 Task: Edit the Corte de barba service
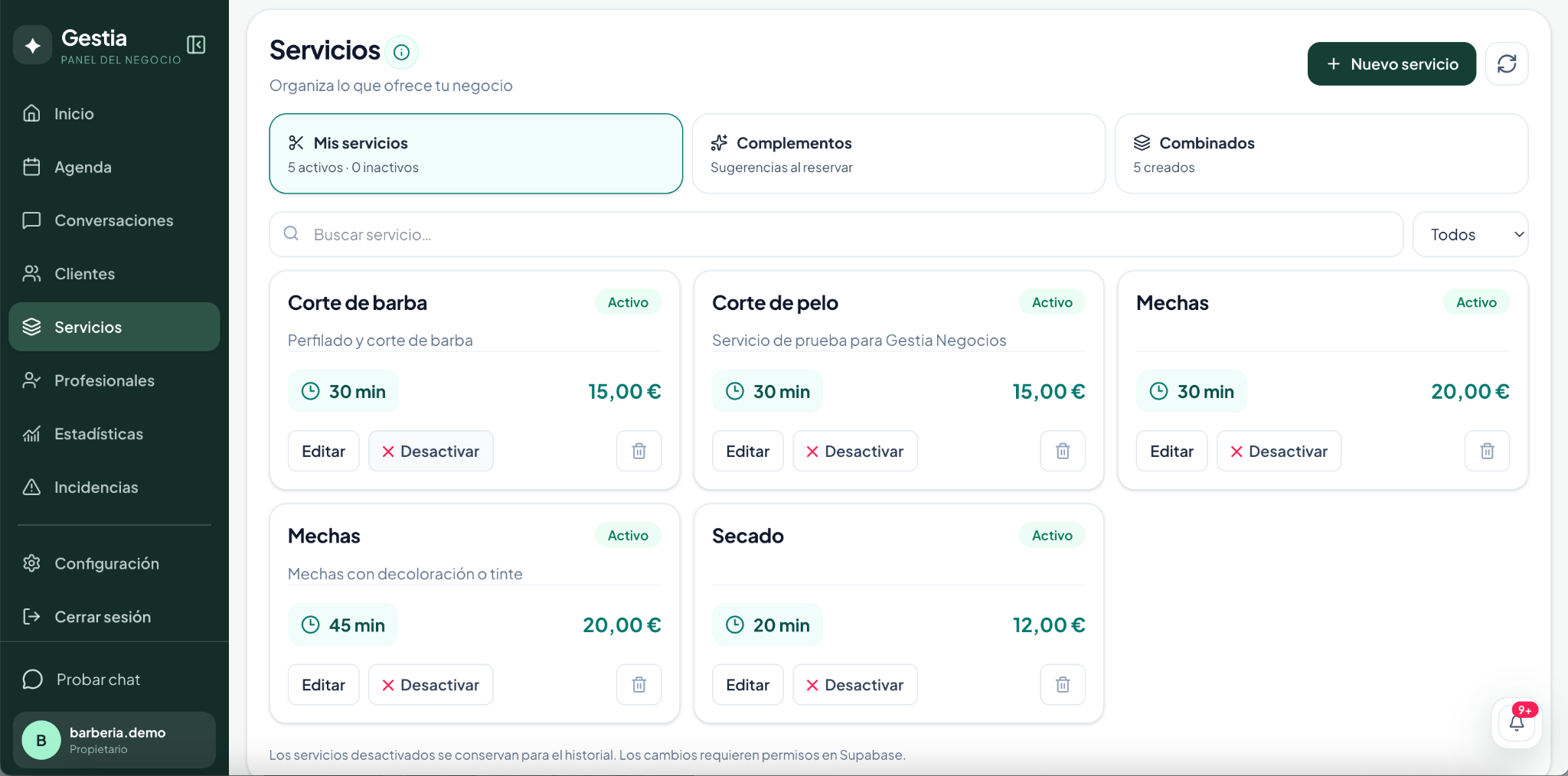(323, 451)
